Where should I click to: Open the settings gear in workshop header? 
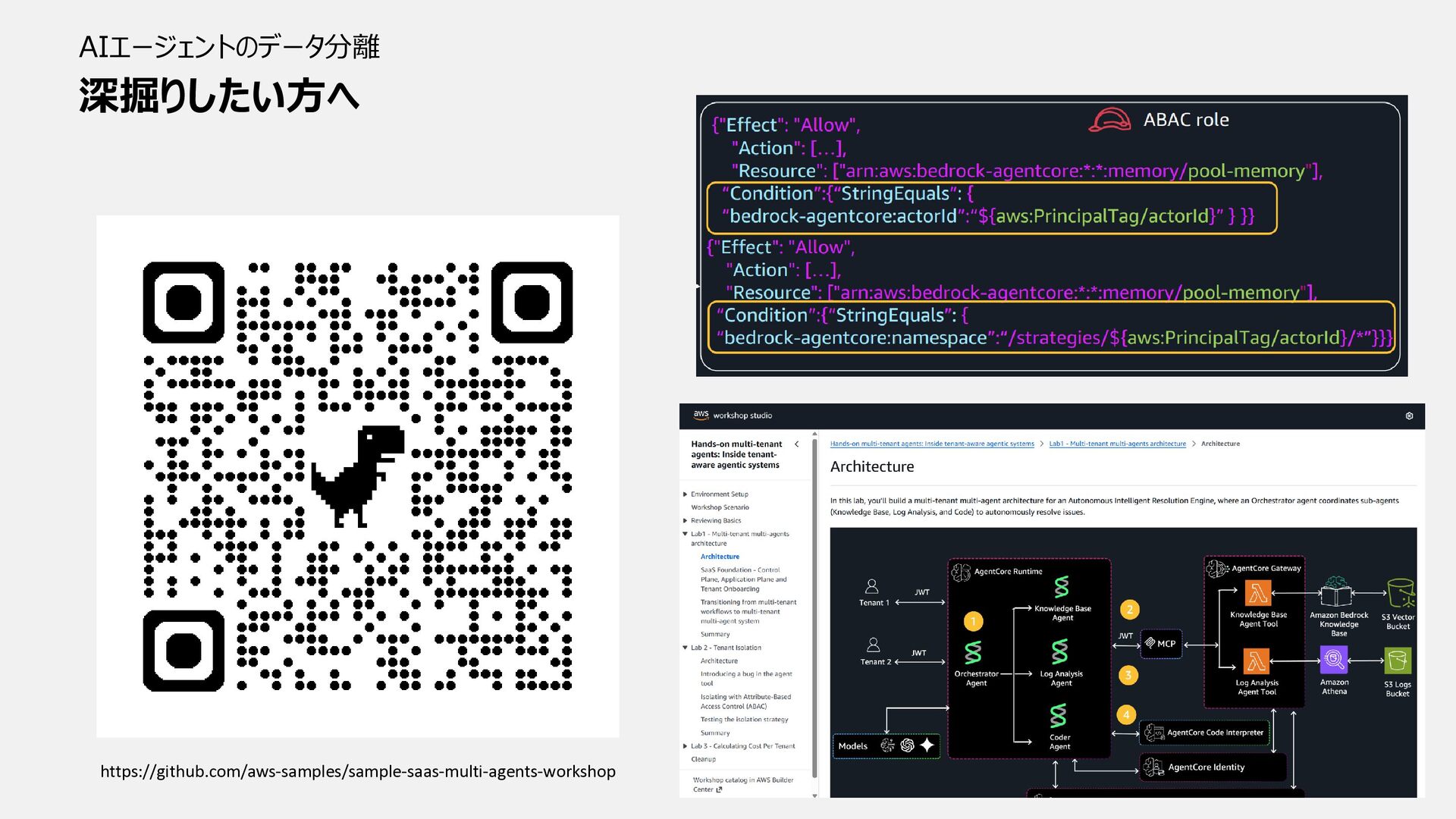(x=1409, y=416)
